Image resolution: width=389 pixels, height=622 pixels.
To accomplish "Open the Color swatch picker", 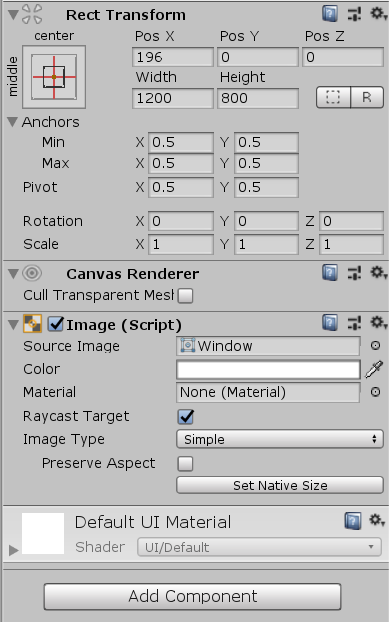I will [x=268, y=369].
